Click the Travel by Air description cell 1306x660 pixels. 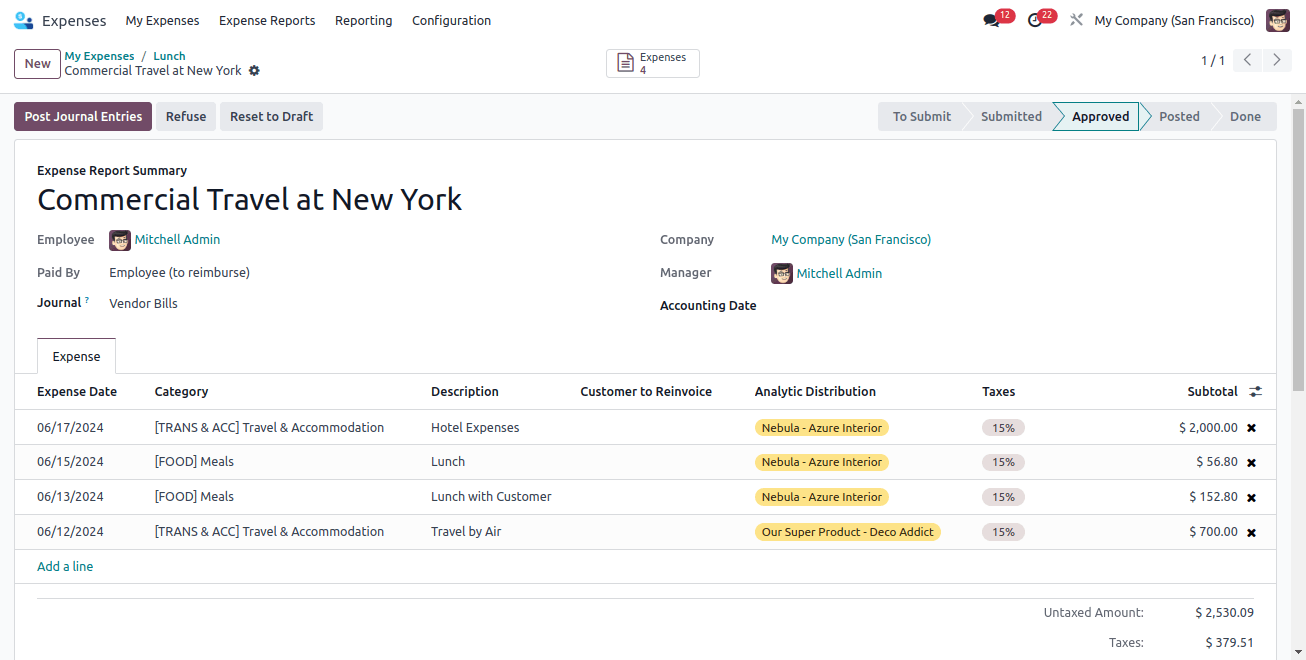(466, 532)
